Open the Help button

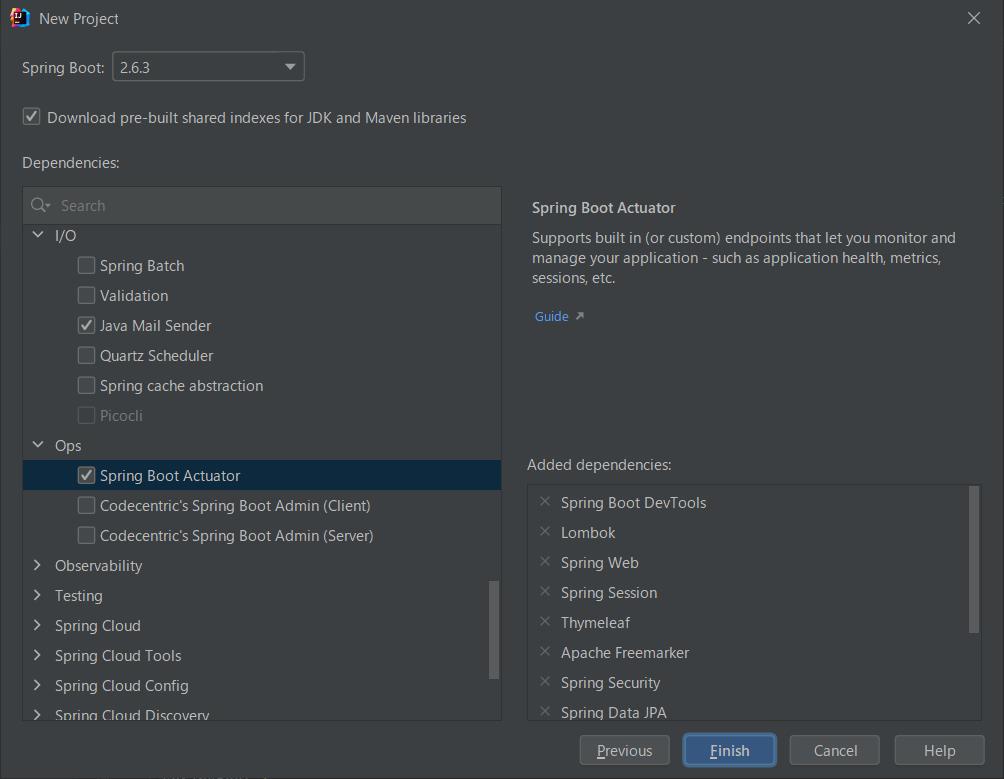tap(939, 750)
